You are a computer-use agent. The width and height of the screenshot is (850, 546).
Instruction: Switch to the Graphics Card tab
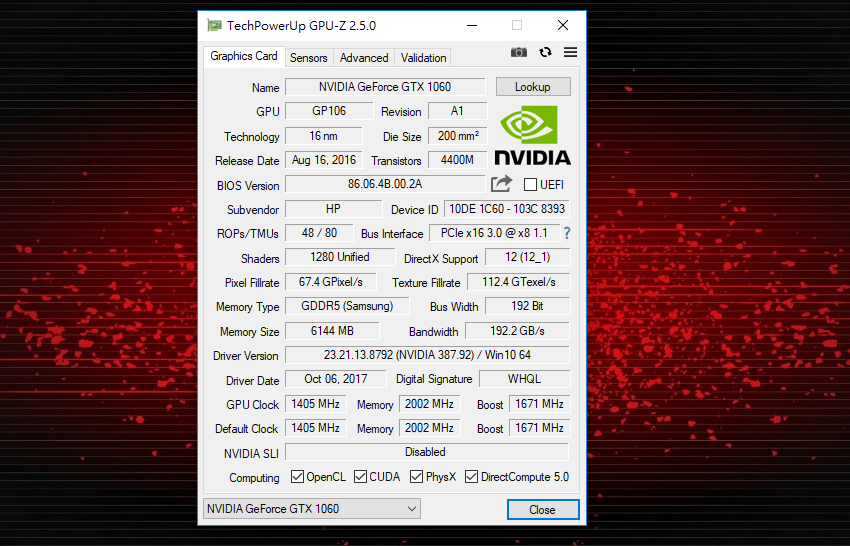pos(244,56)
